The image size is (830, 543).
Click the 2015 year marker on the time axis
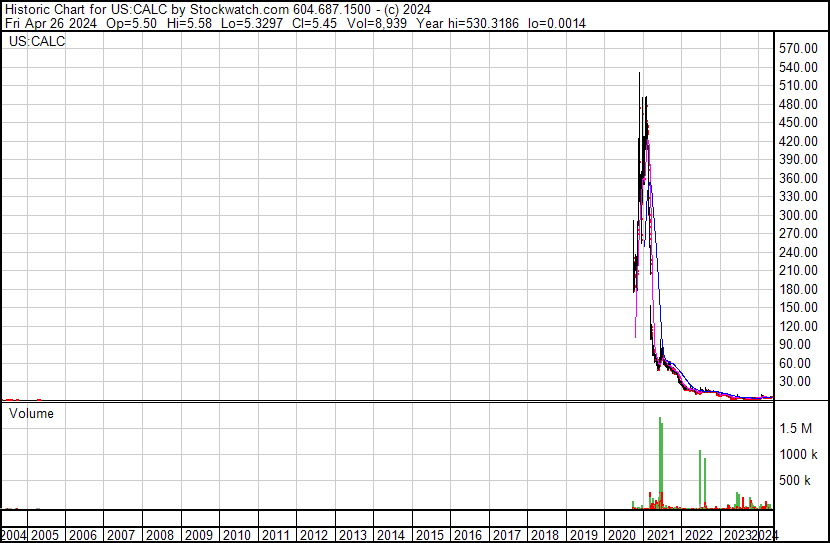(x=429, y=535)
